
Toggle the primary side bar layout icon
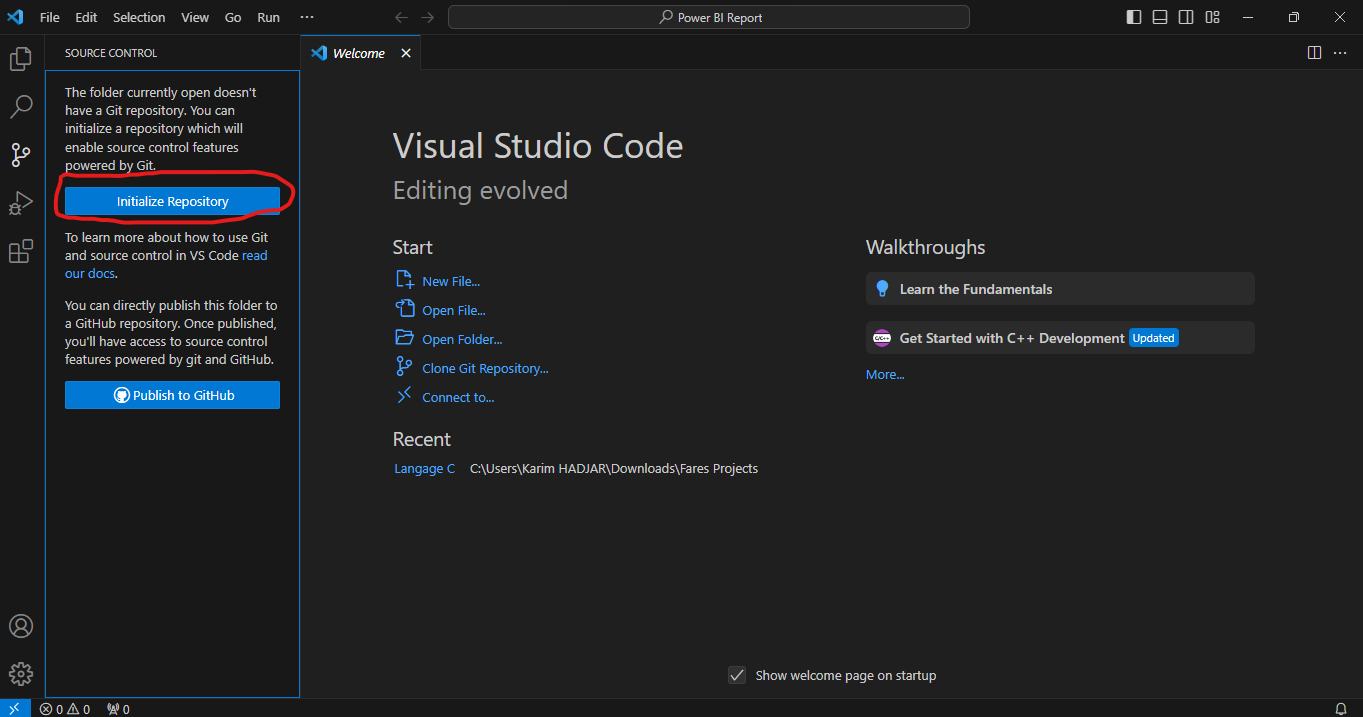1134,17
